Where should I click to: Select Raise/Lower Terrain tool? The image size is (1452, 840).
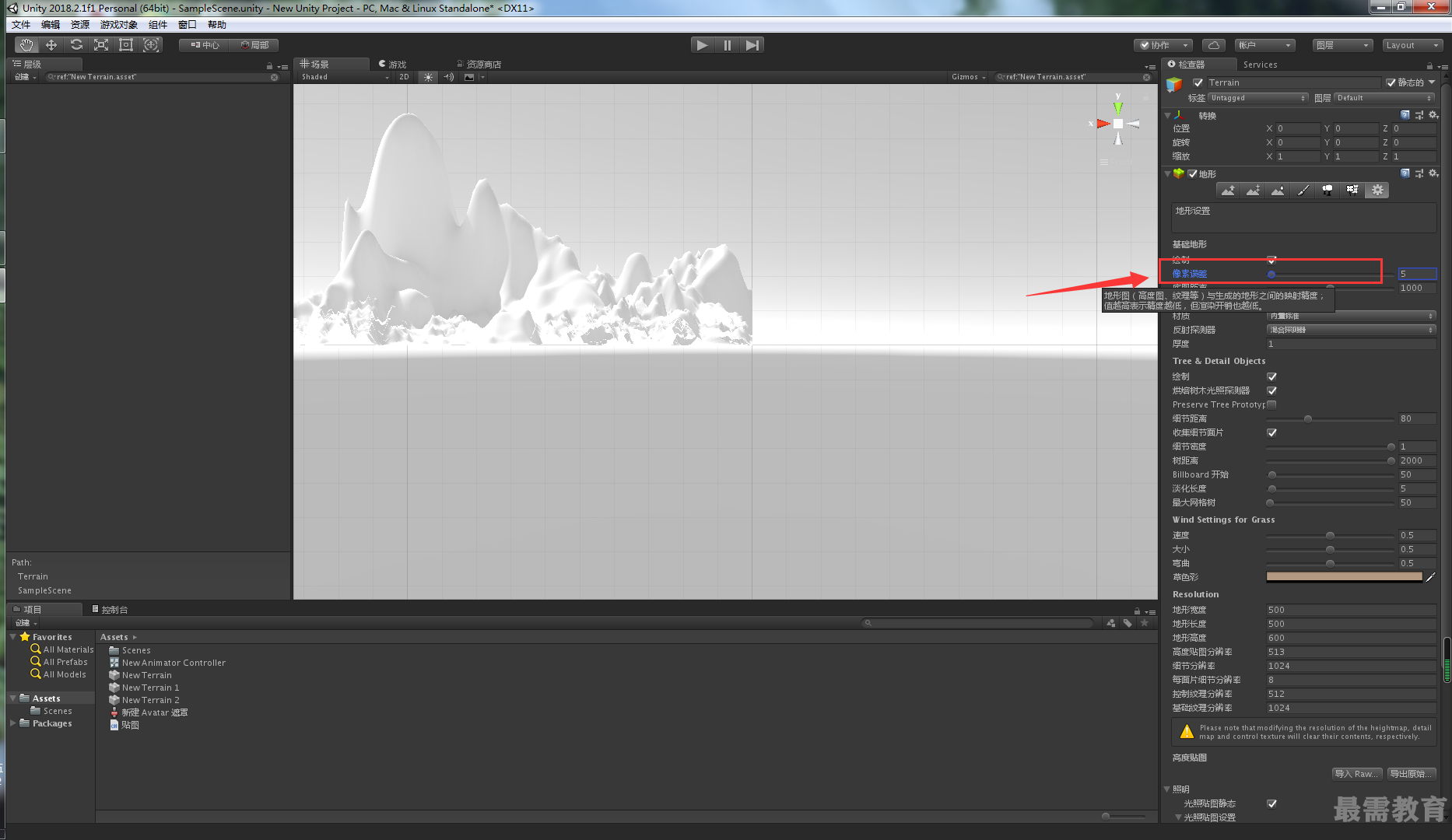pyautogui.click(x=1228, y=191)
